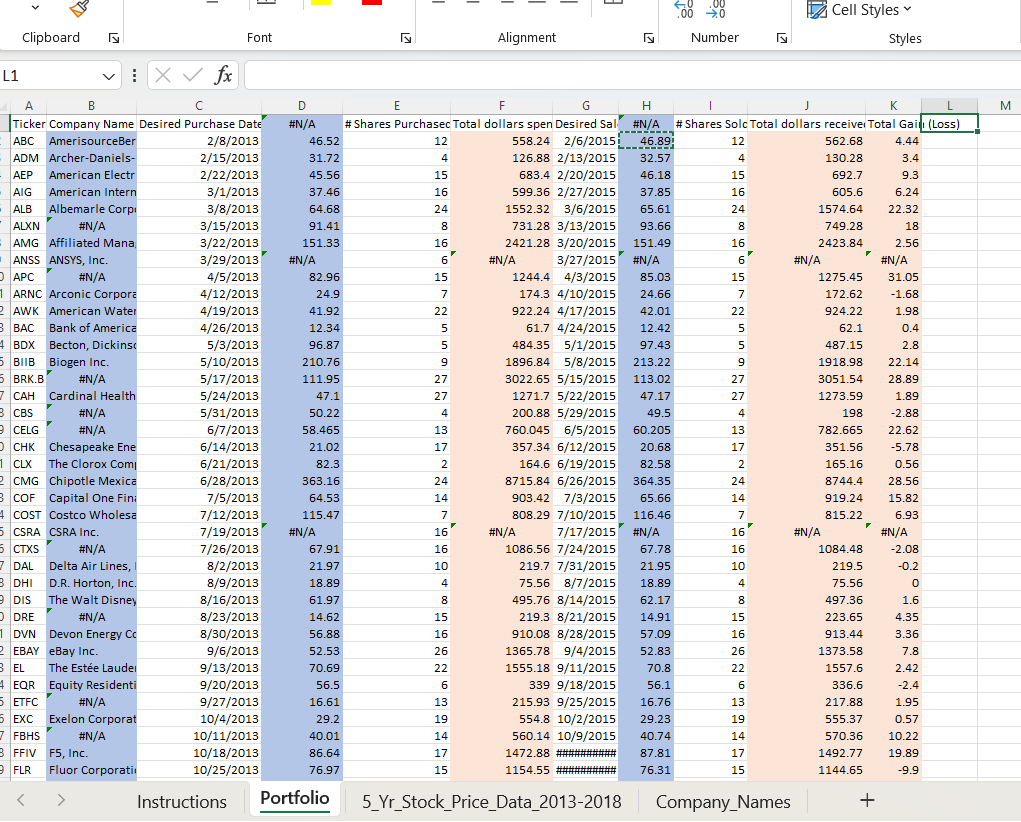This screenshot has width=1021, height=822.
Task: Select column A header
Action: click(x=29, y=106)
